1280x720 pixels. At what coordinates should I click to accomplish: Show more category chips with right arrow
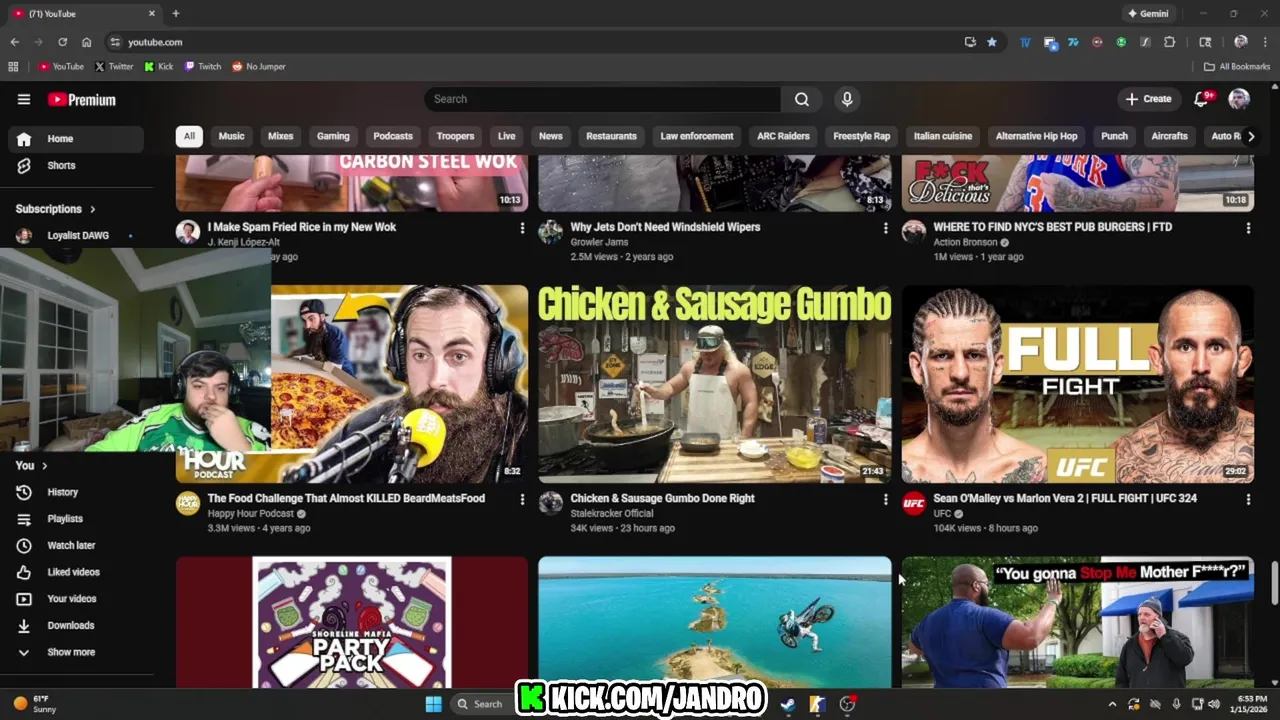(1250, 137)
